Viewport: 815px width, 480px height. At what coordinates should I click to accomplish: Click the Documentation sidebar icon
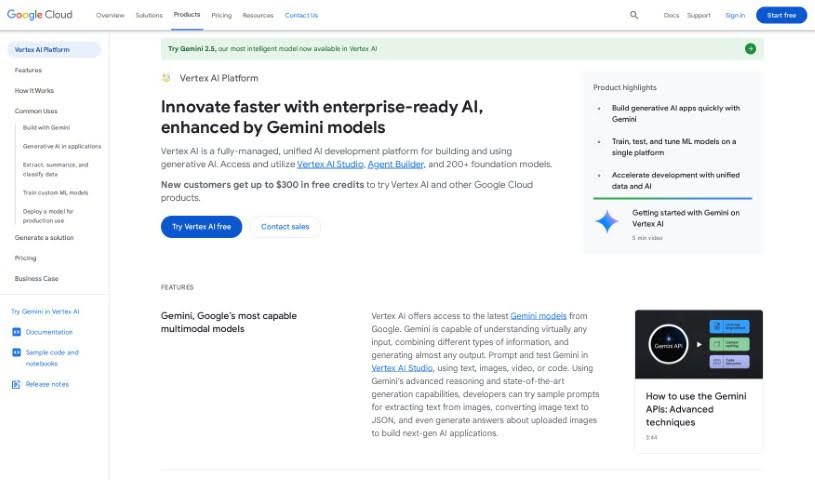coord(16,332)
